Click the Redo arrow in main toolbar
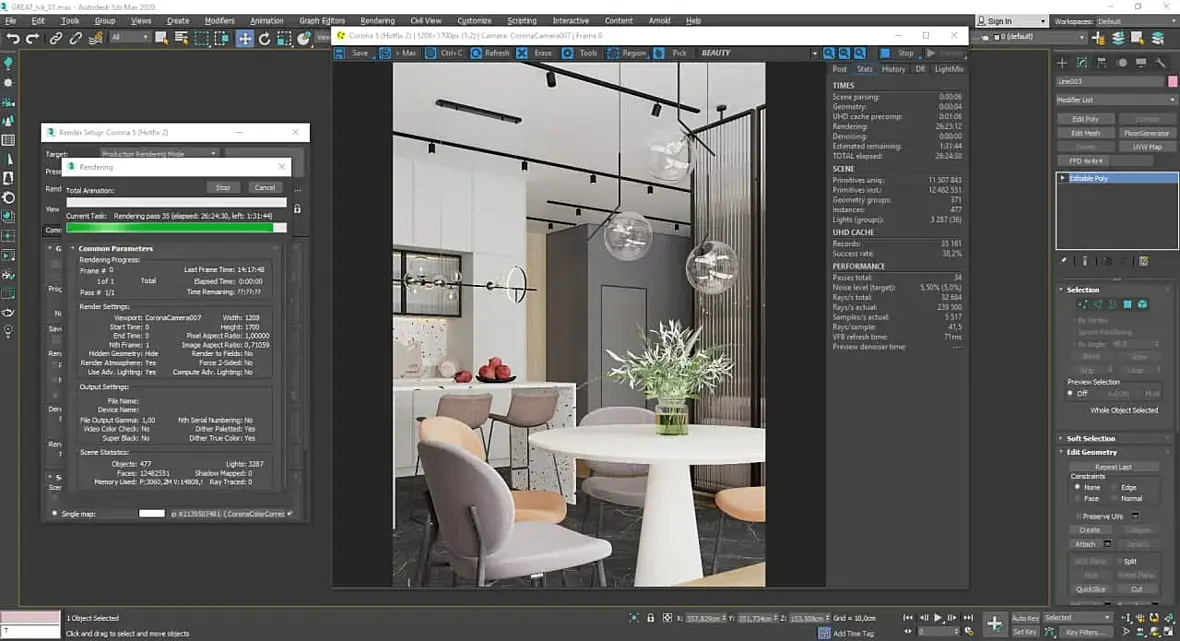The height and width of the screenshot is (641, 1180). coord(32,38)
